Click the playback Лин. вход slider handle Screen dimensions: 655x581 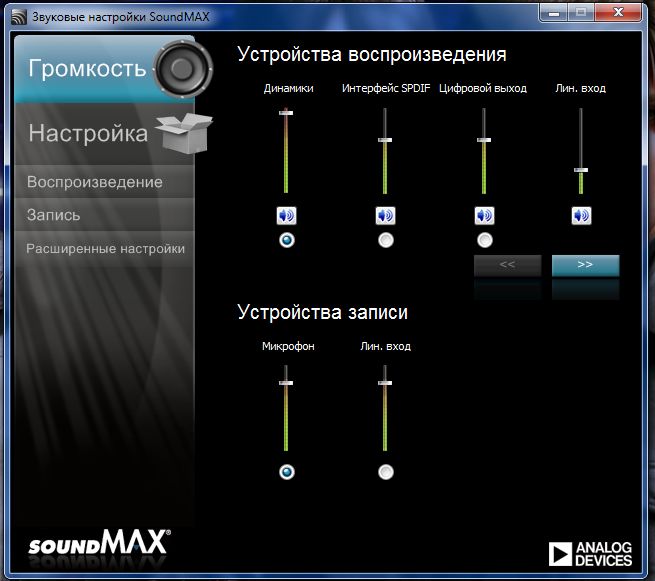point(581,170)
